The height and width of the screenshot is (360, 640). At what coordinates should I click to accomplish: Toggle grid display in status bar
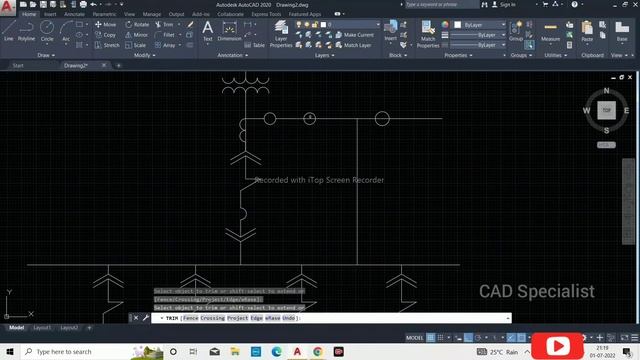[430, 338]
